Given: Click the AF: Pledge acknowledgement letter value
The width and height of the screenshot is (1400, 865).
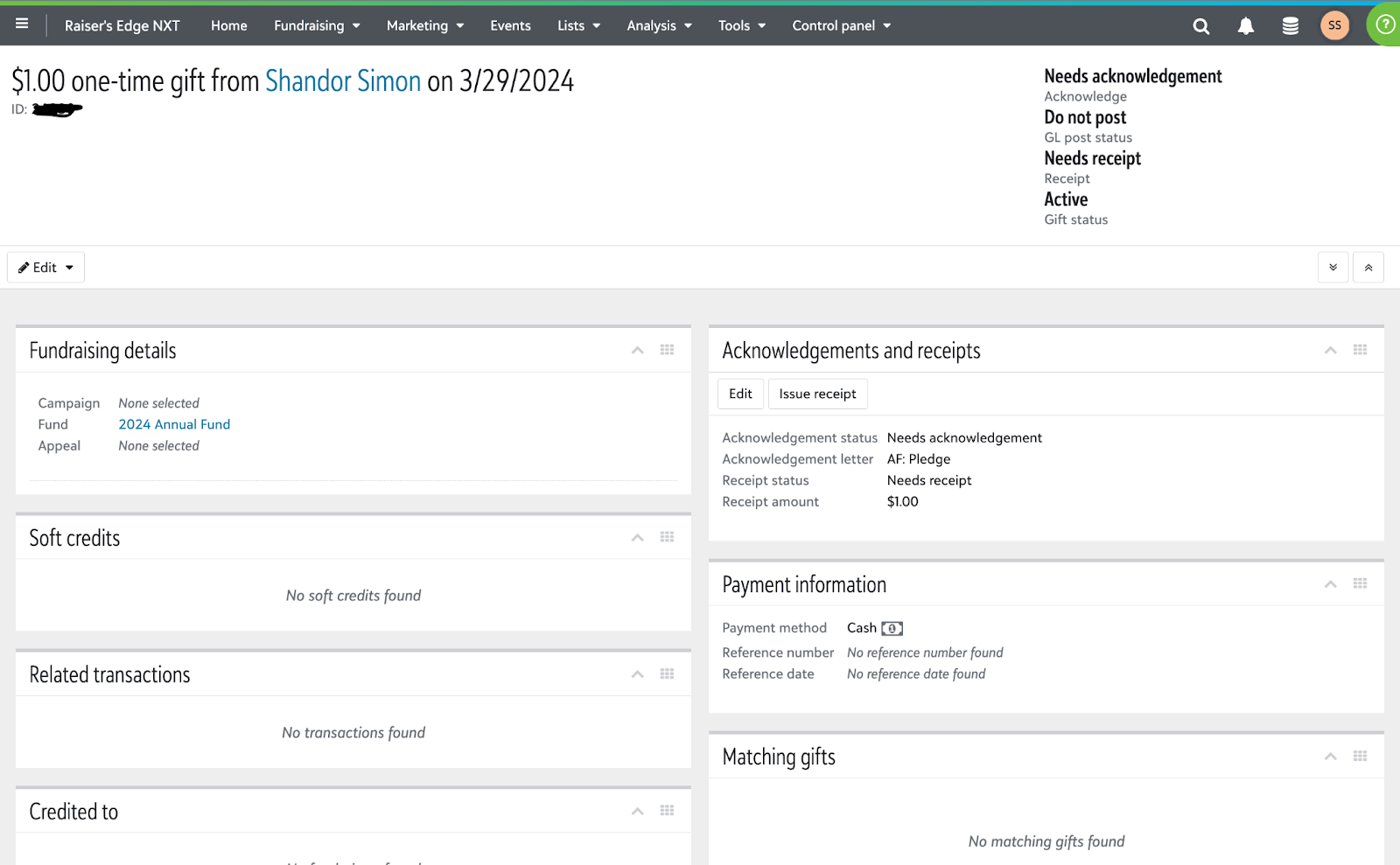Looking at the screenshot, I should 919,459.
